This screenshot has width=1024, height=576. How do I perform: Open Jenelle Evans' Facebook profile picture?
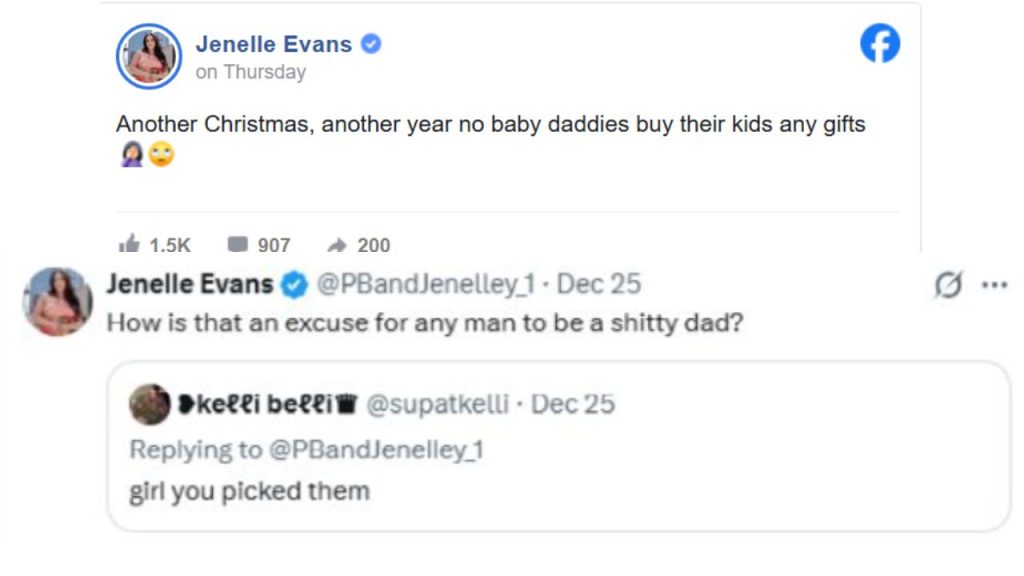coord(149,56)
